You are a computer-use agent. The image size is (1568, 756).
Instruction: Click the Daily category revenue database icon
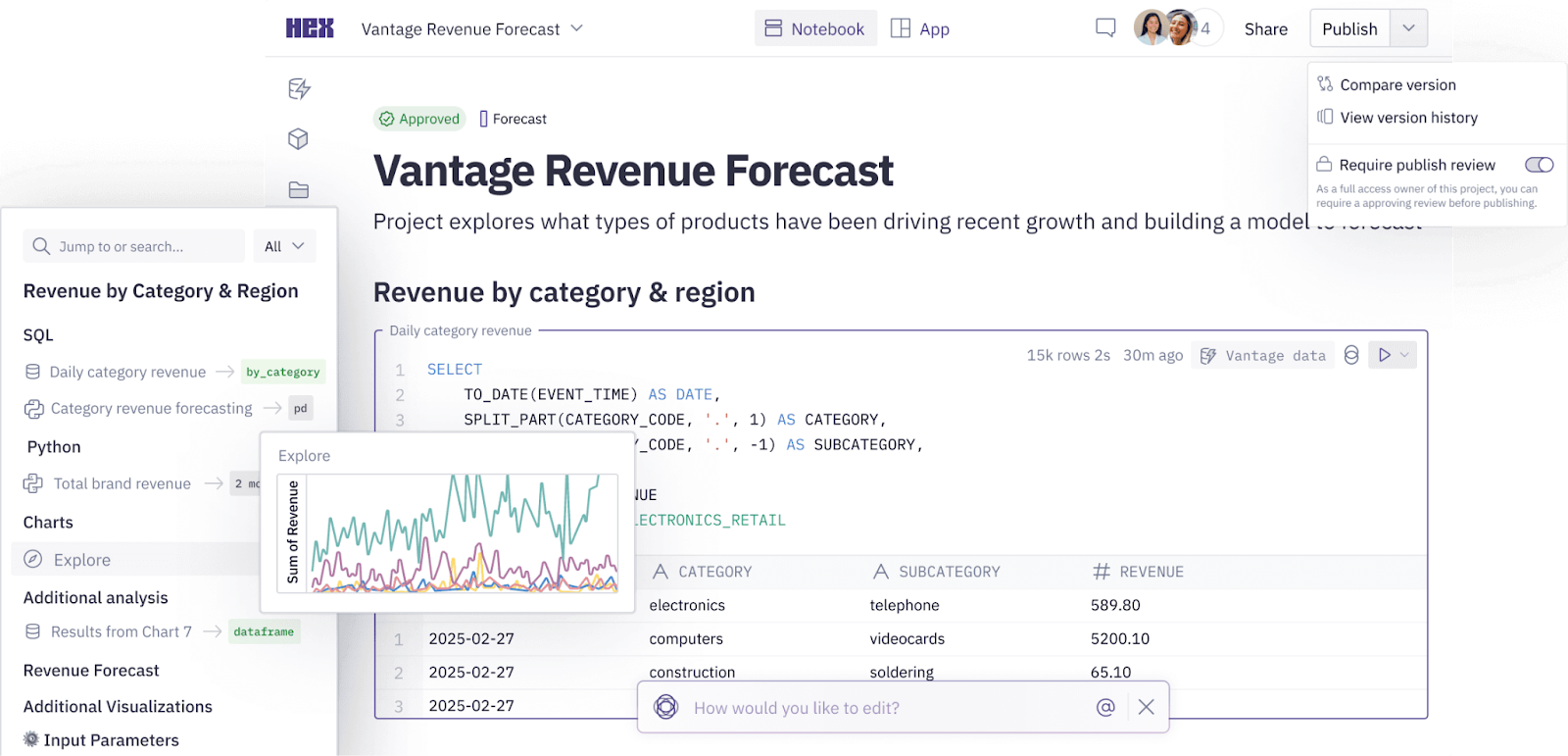33,372
